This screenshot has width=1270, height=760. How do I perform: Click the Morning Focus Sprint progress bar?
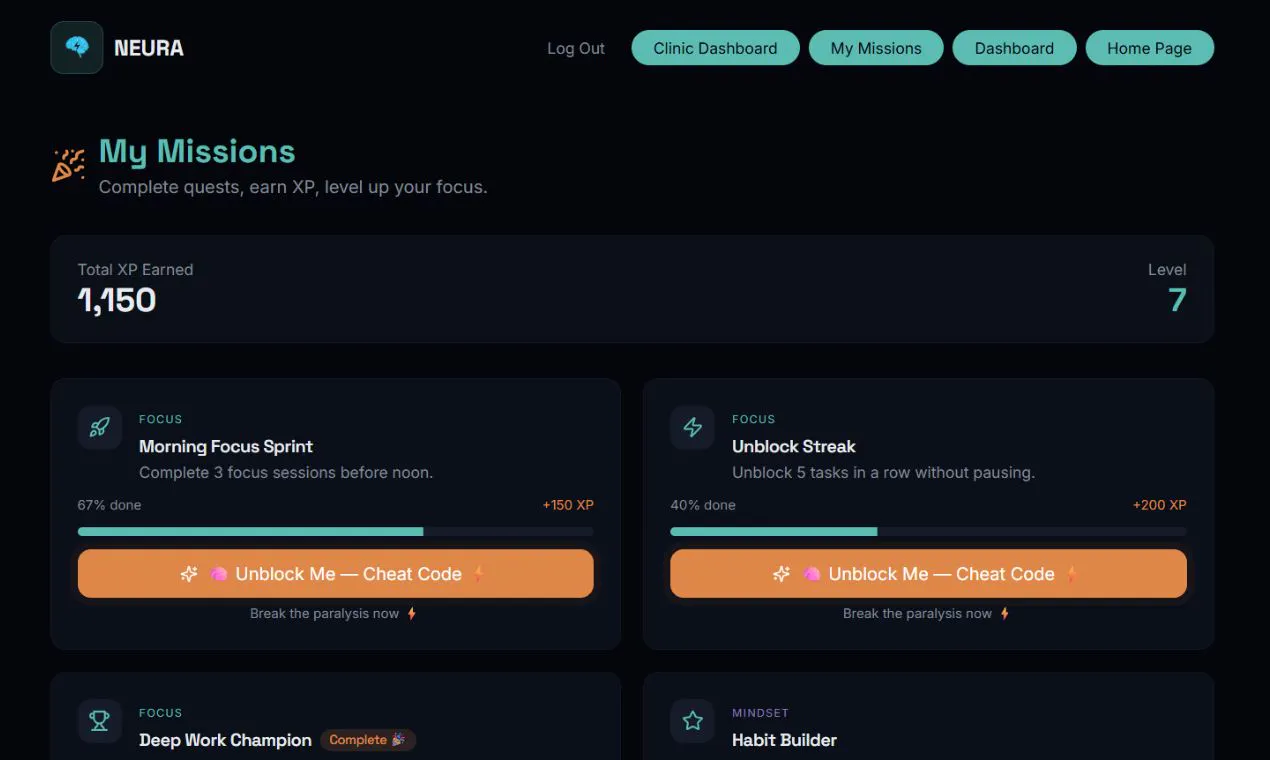point(335,532)
